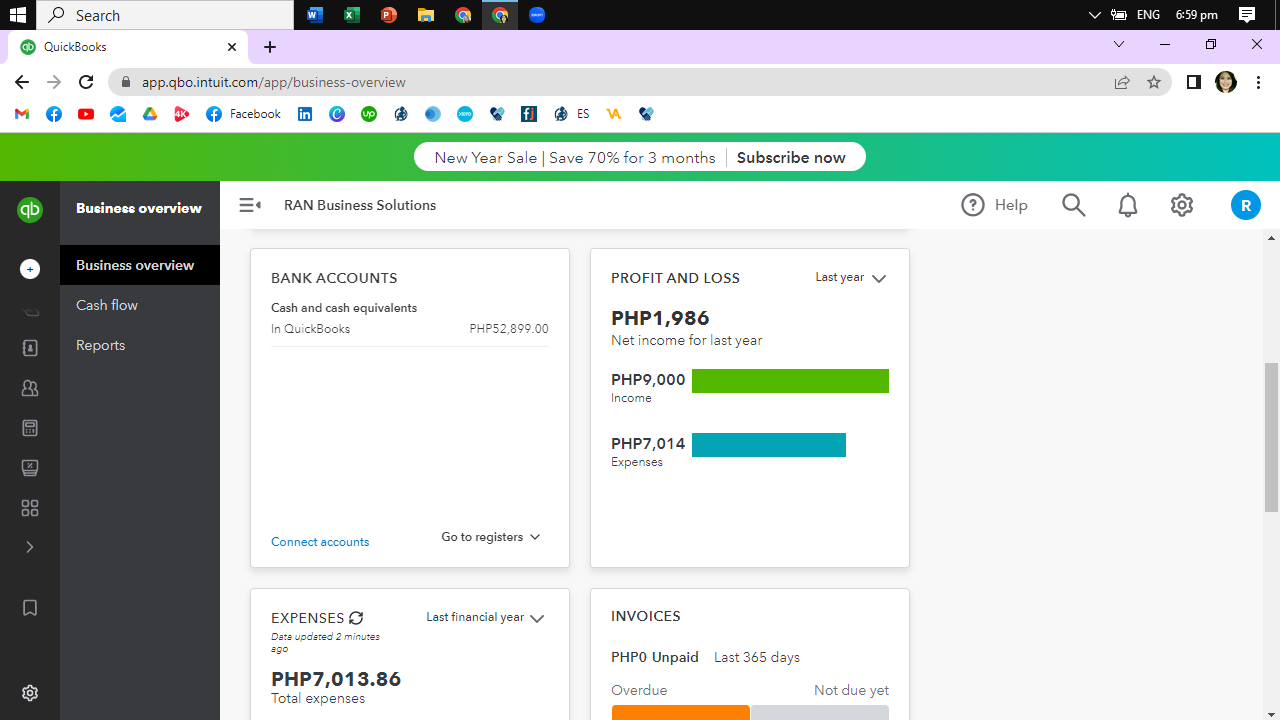
Task: Open the Go to registers dropdown
Action: click(x=491, y=537)
